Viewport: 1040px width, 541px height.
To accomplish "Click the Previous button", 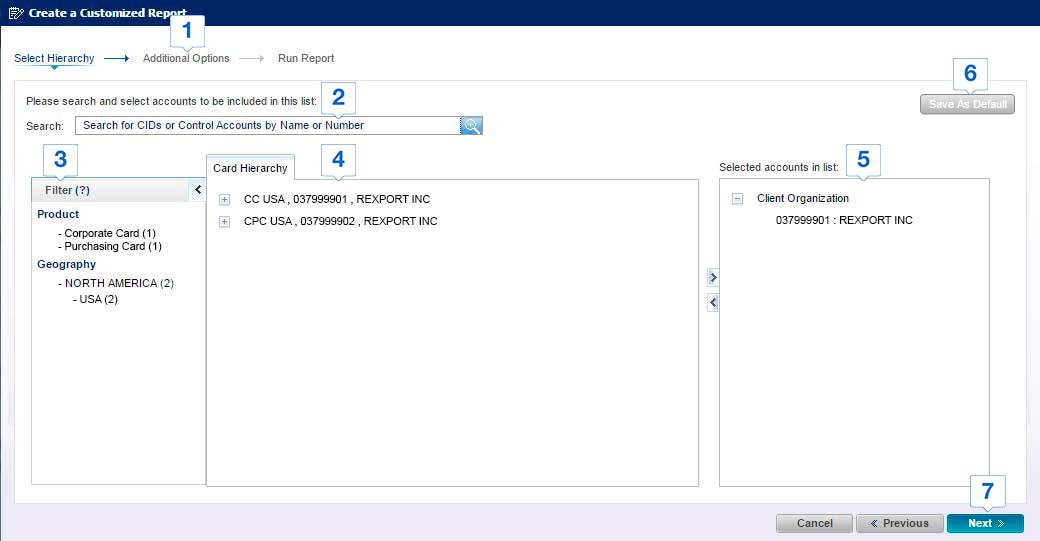I will pyautogui.click(x=899, y=523).
